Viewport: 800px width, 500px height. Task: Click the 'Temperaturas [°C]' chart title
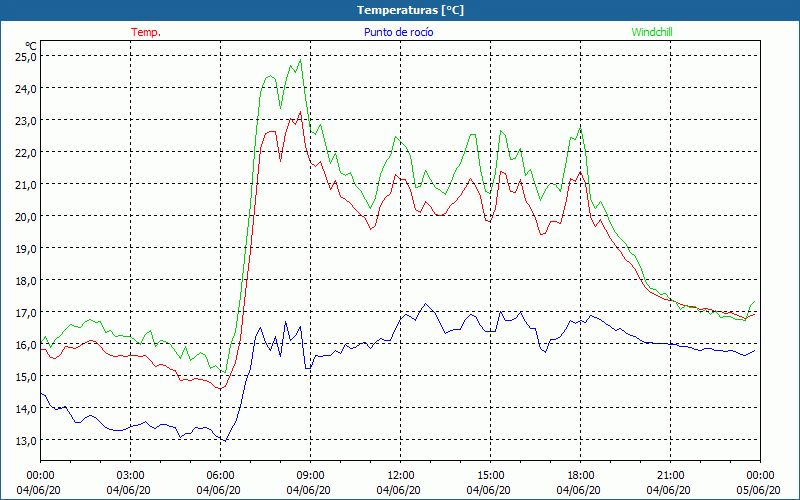(410, 10)
